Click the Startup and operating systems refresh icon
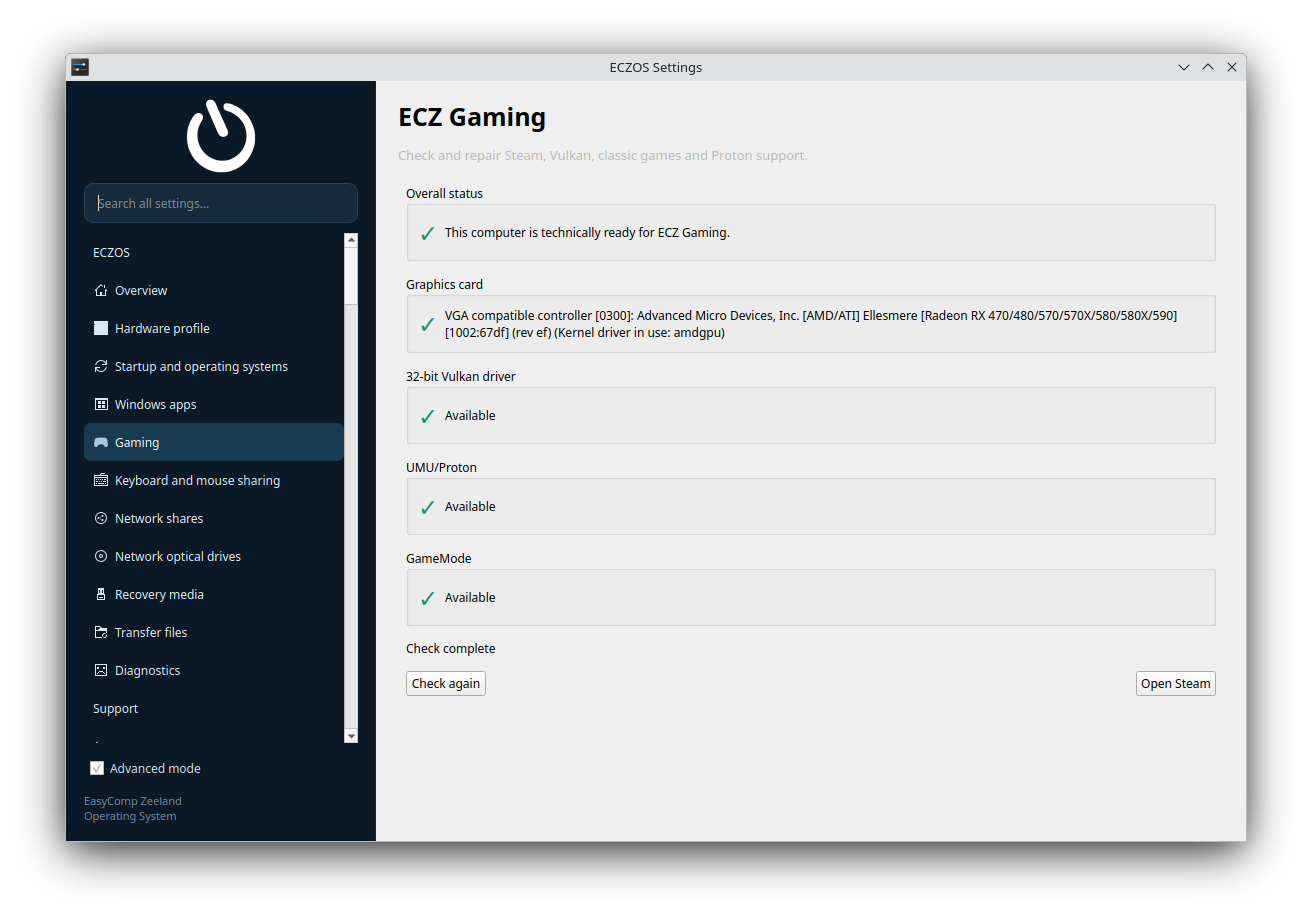This screenshot has height=919, width=1312. tap(100, 367)
